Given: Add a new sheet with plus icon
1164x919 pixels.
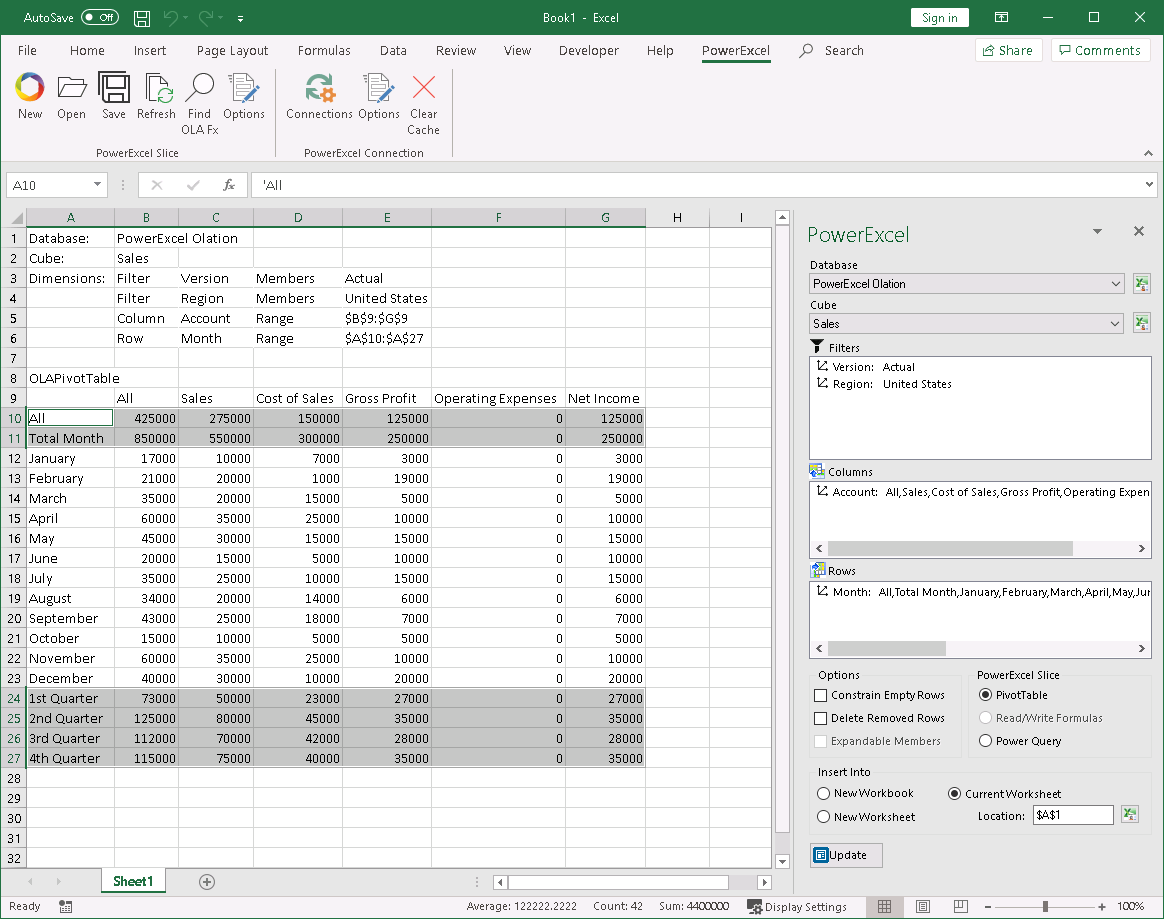Looking at the screenshot, I should click(207, 881).
